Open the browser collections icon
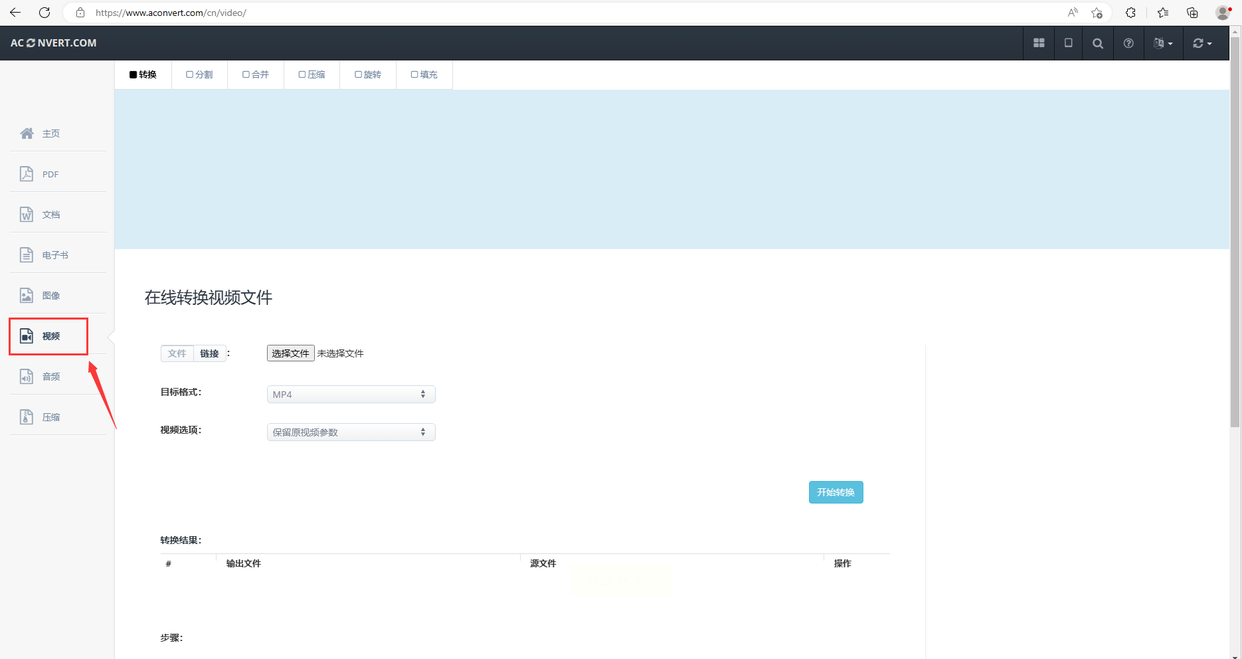This screenshot has height=659, width=1242. click(1192, 13)
